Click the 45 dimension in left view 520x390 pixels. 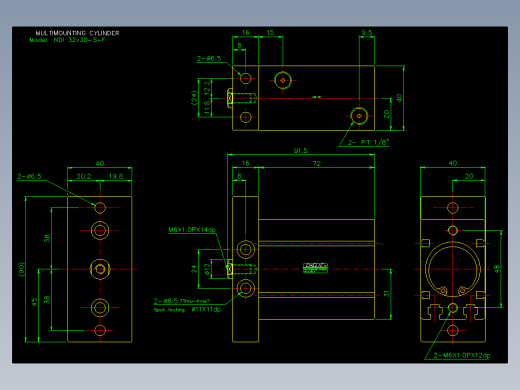click(x=34, y=302)
